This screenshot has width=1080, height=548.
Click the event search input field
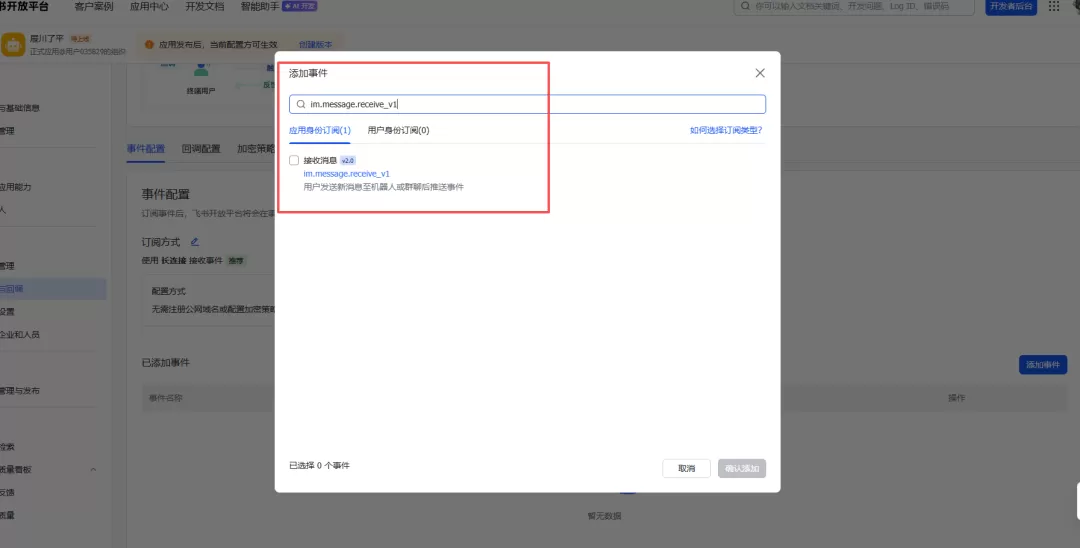tap(527, 105)
